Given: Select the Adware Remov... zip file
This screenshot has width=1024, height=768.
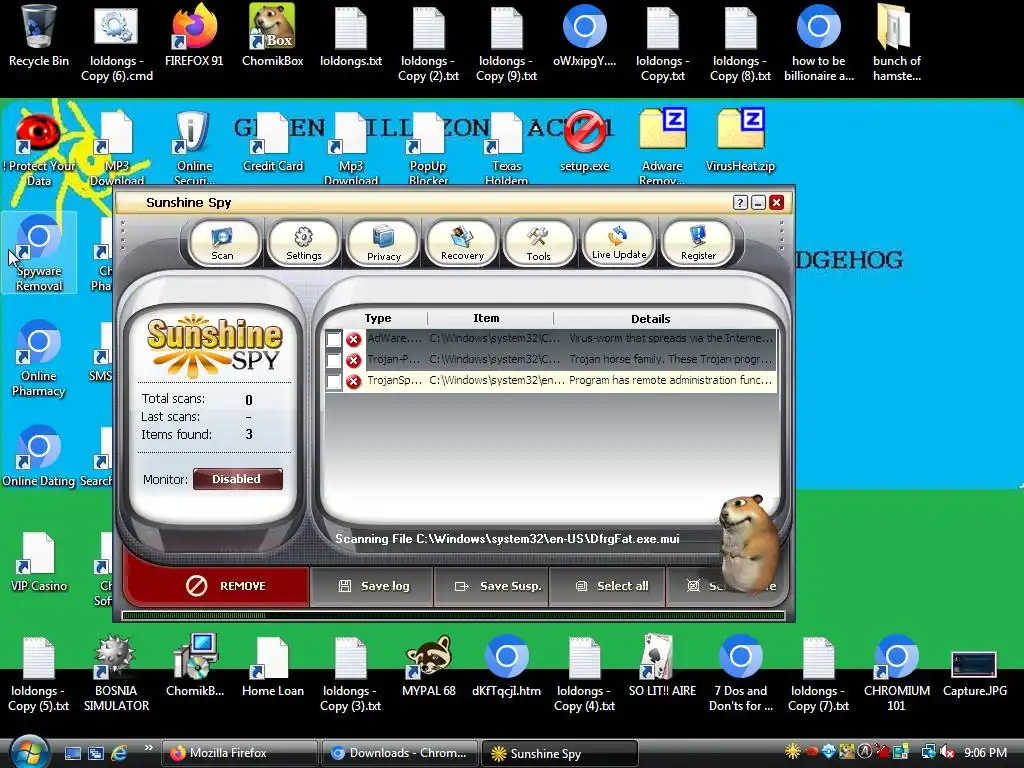Looking at the screenshot, I should click(662, 147).
